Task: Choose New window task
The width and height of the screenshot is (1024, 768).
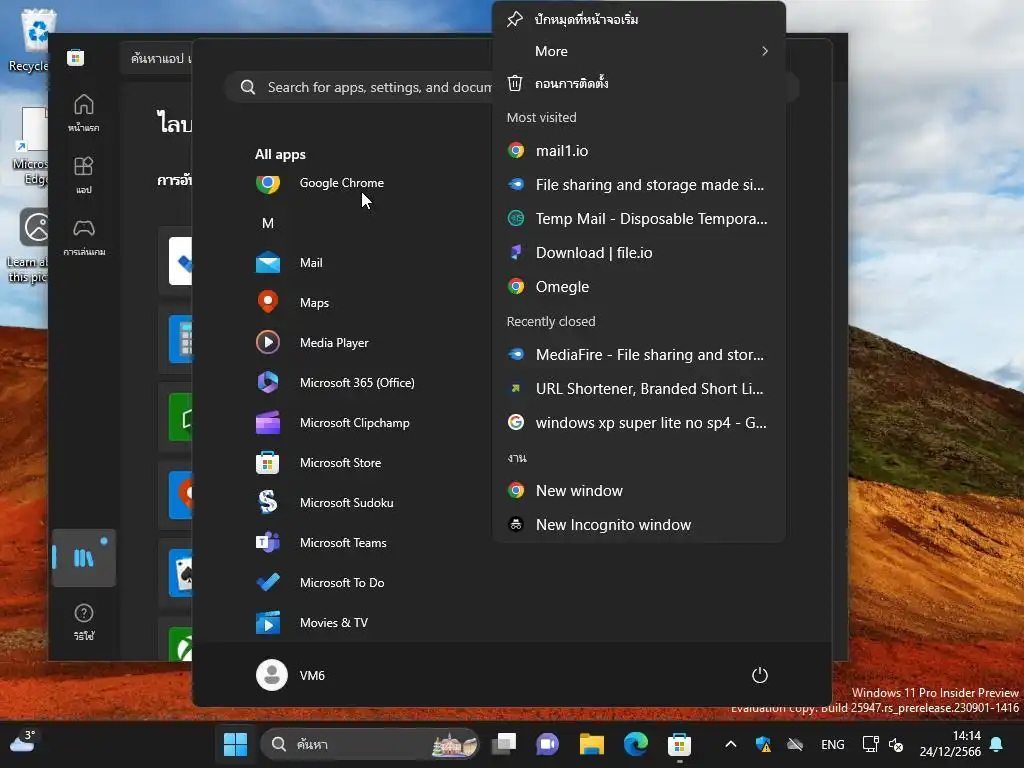Action: point(639,490)
